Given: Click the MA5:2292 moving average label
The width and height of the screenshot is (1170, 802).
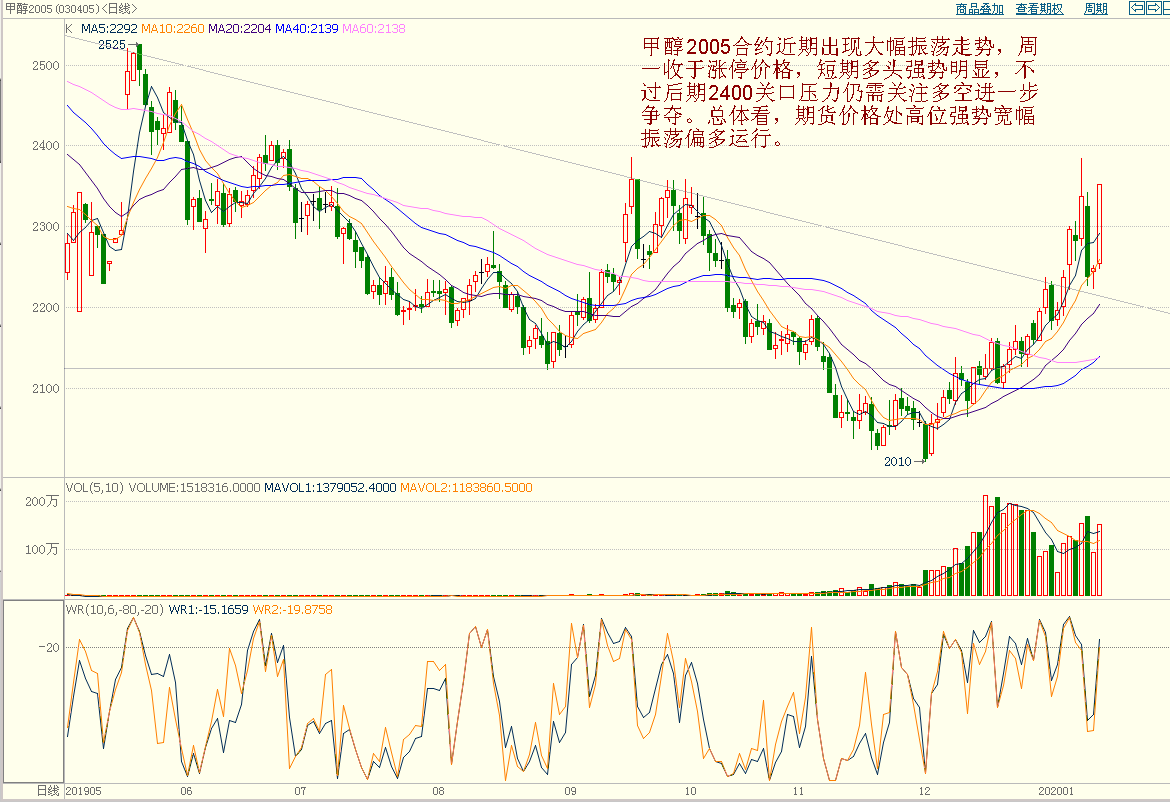Looking at the screenshot, I should 109,28.
